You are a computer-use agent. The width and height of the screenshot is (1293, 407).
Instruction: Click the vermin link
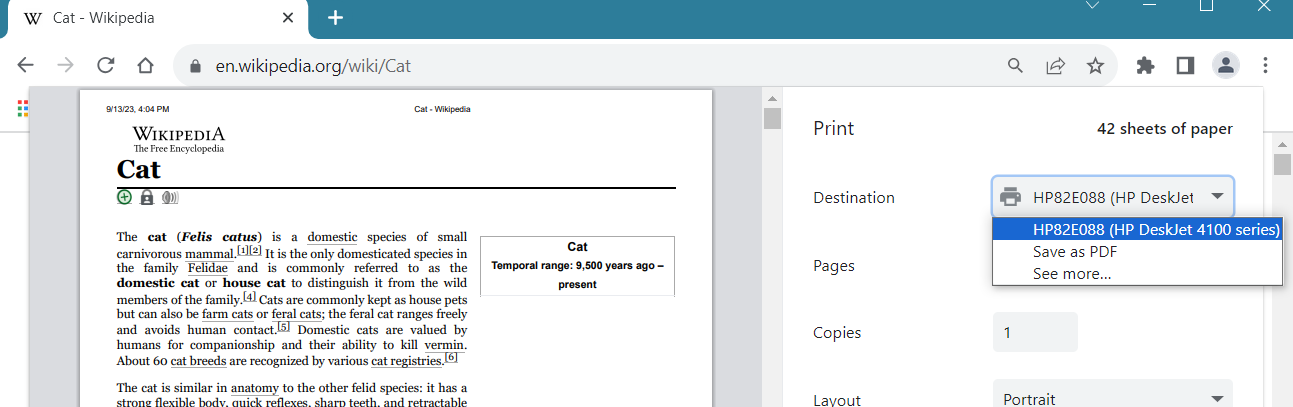click(x=445, y=345)
